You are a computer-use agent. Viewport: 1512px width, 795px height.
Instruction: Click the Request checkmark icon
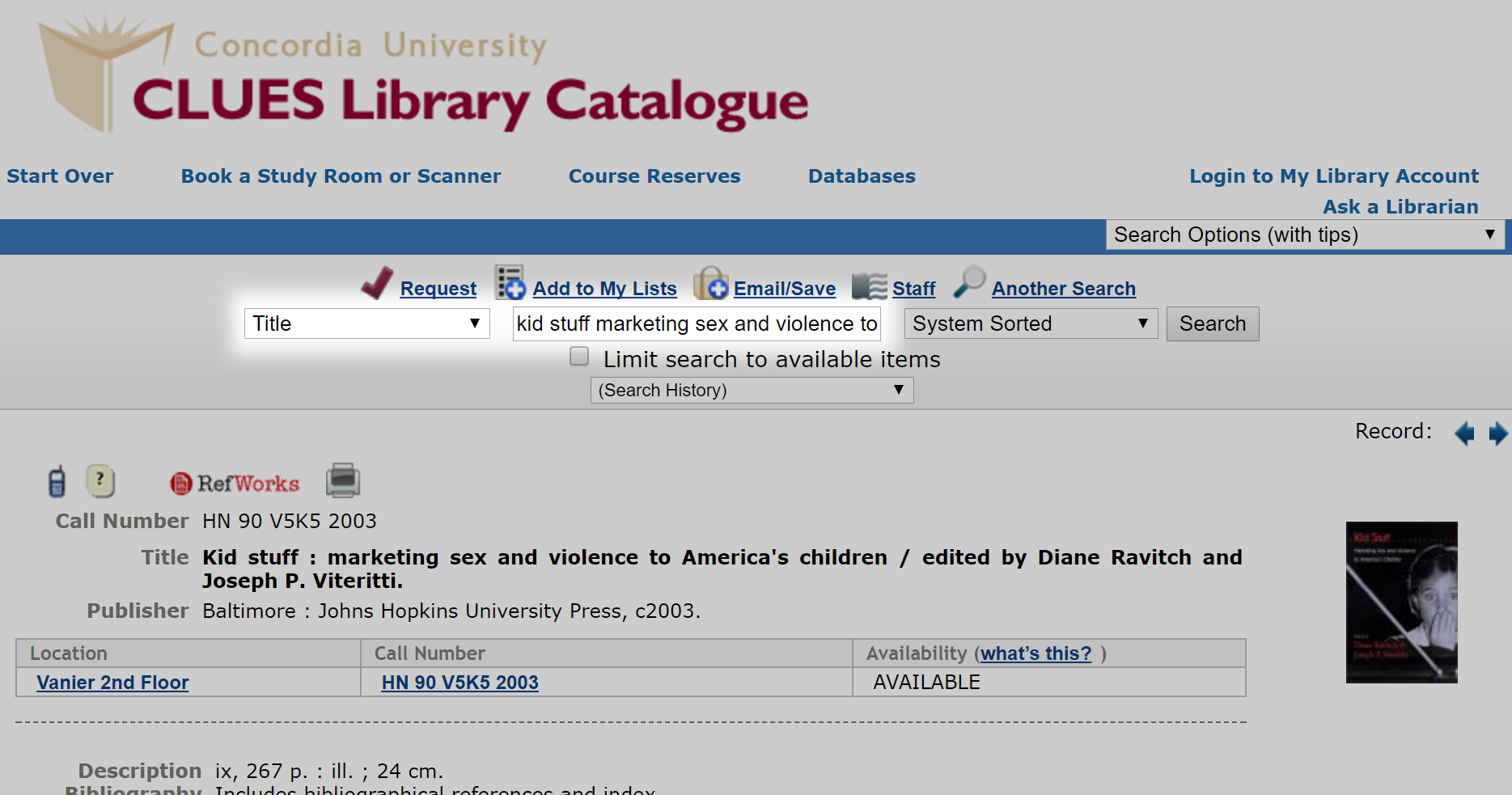pos(377,284)
